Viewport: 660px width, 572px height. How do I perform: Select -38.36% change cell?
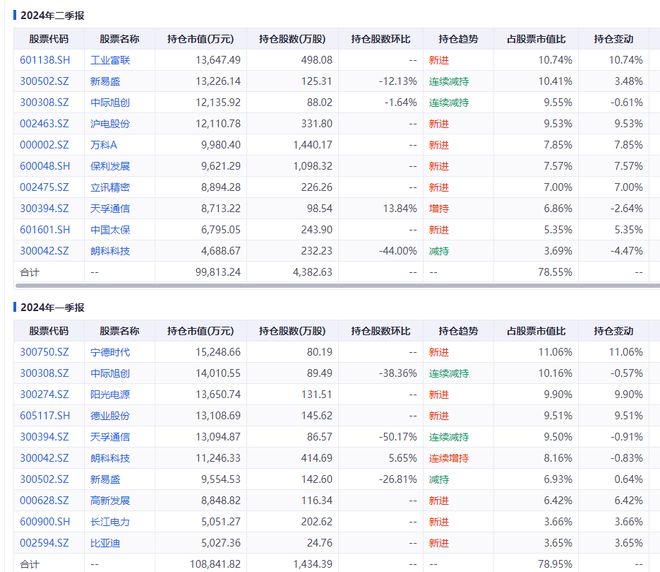tap(398, 373)
